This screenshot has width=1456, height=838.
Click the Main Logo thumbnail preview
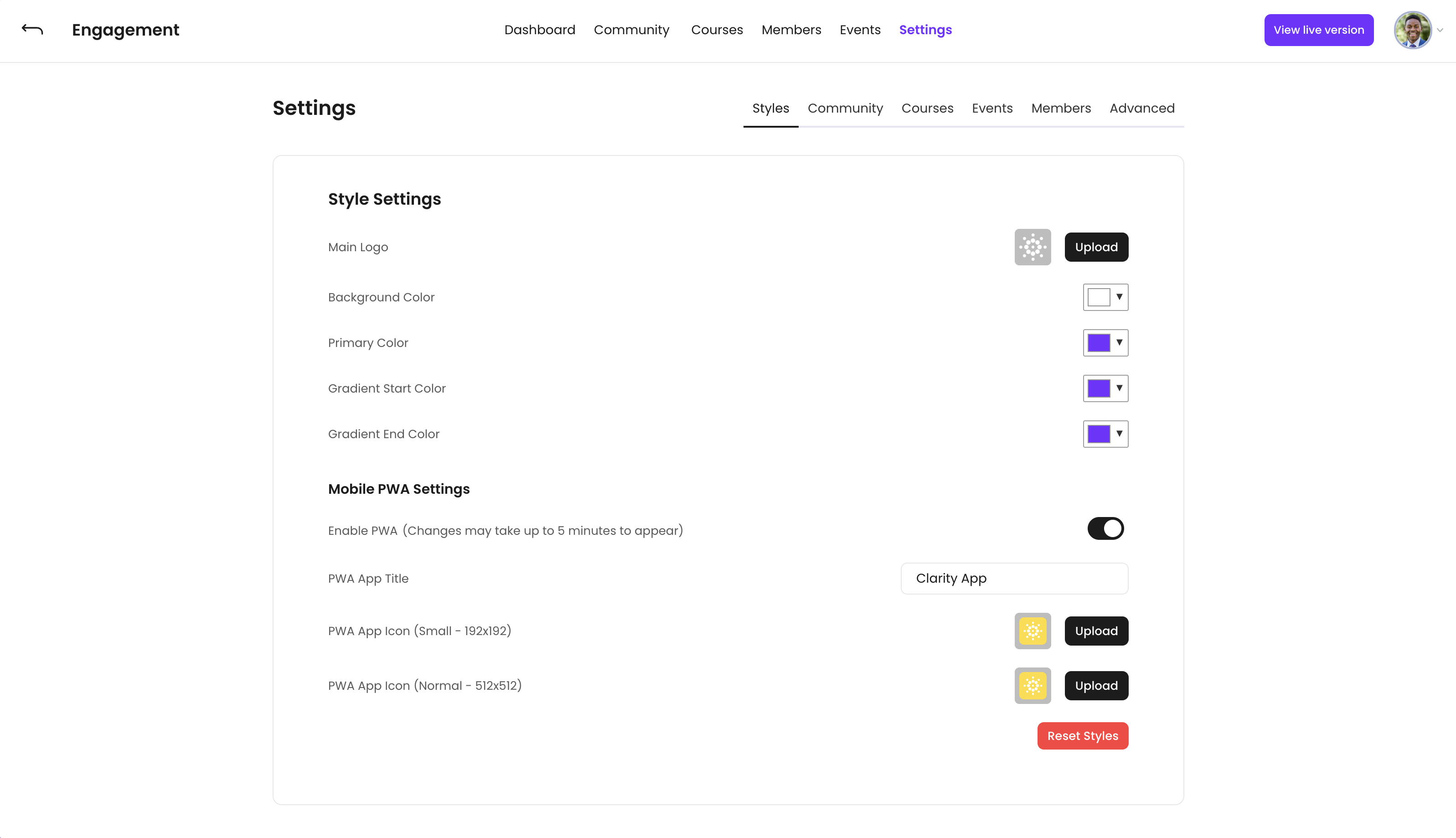[x=1032, y=247]
